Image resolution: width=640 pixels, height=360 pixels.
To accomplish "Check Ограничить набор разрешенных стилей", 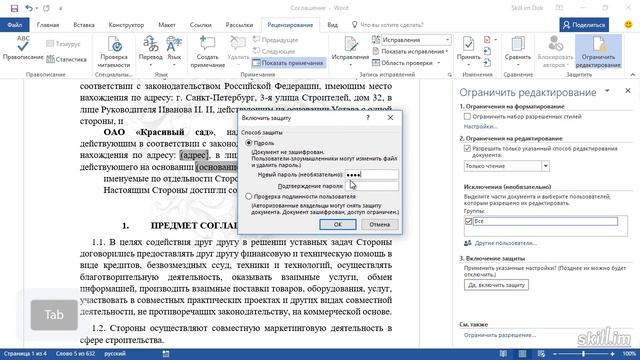I will click(467, 117).
